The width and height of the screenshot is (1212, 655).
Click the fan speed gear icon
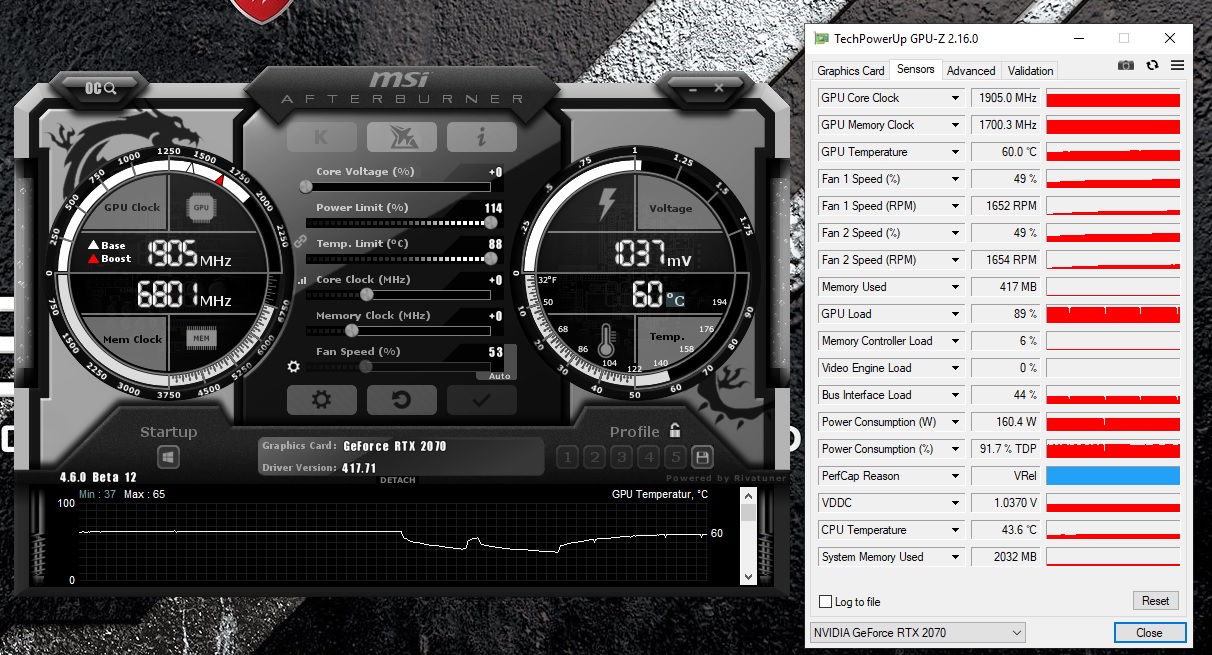click(293, 367)
